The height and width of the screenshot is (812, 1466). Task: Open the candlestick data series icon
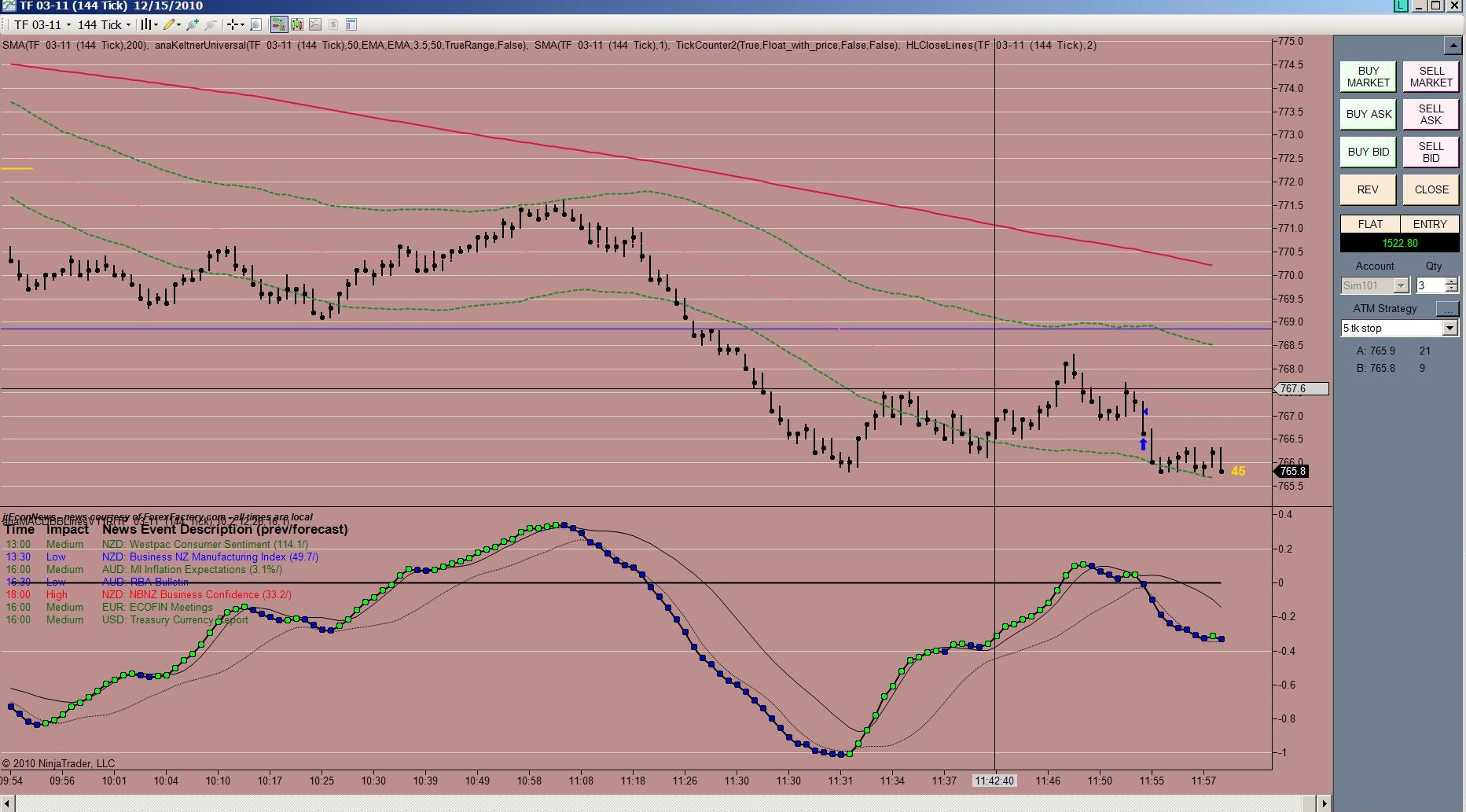[297, 24]
